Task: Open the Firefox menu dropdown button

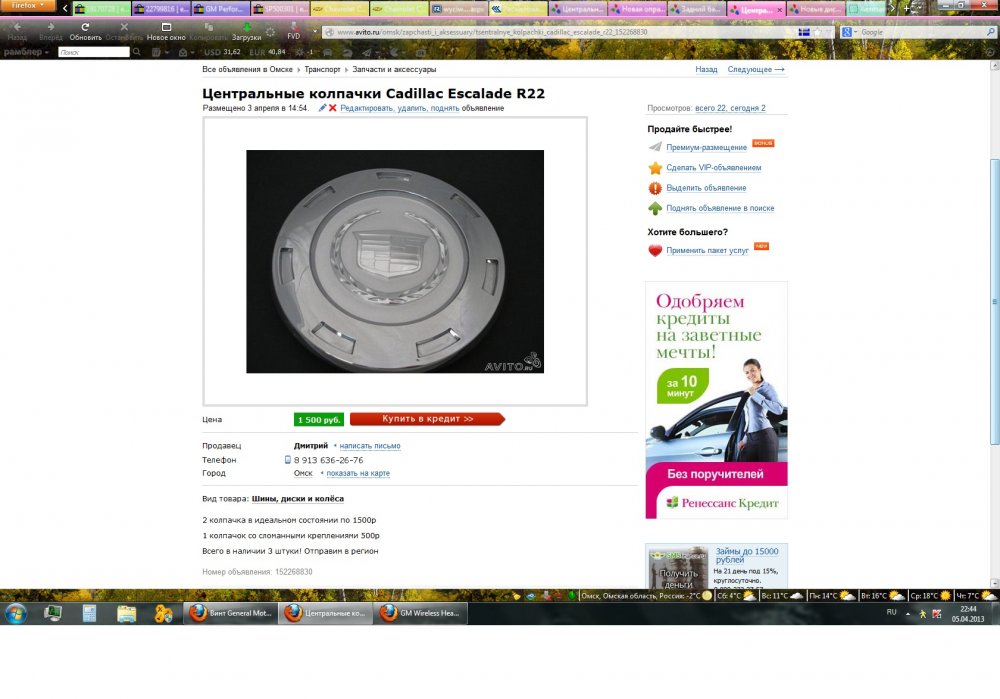Action: tap(28, 6)
